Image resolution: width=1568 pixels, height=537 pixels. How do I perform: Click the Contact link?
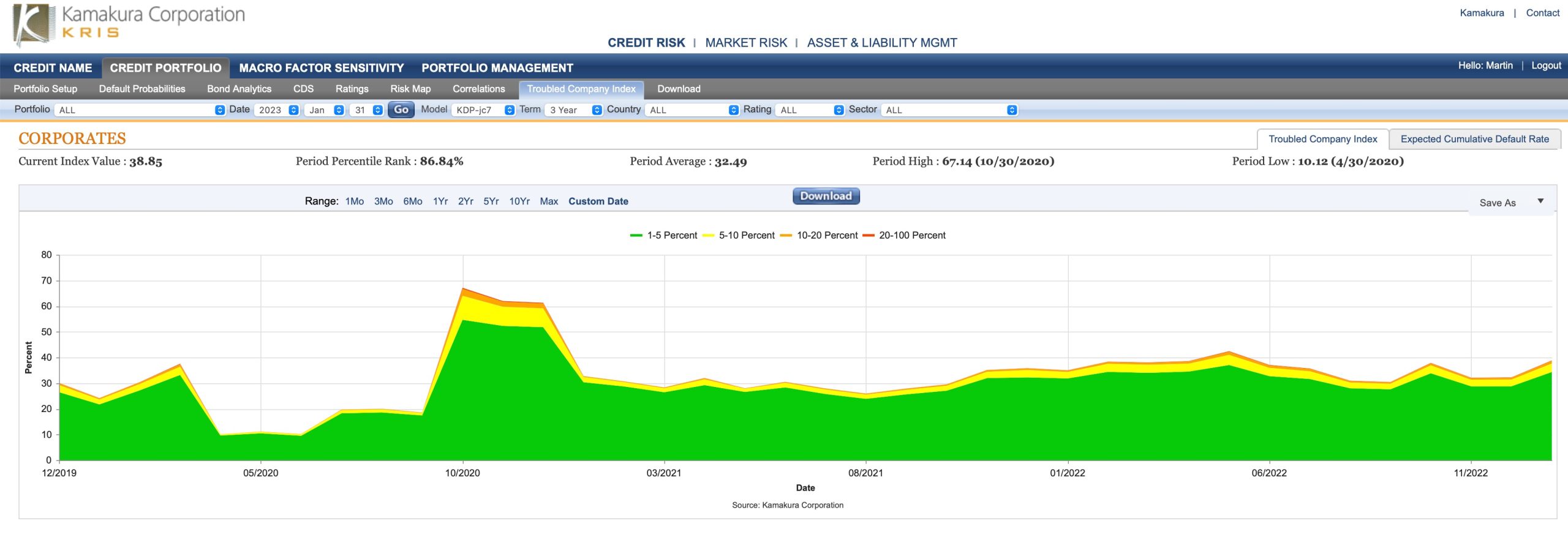[x=1542, y=13]
